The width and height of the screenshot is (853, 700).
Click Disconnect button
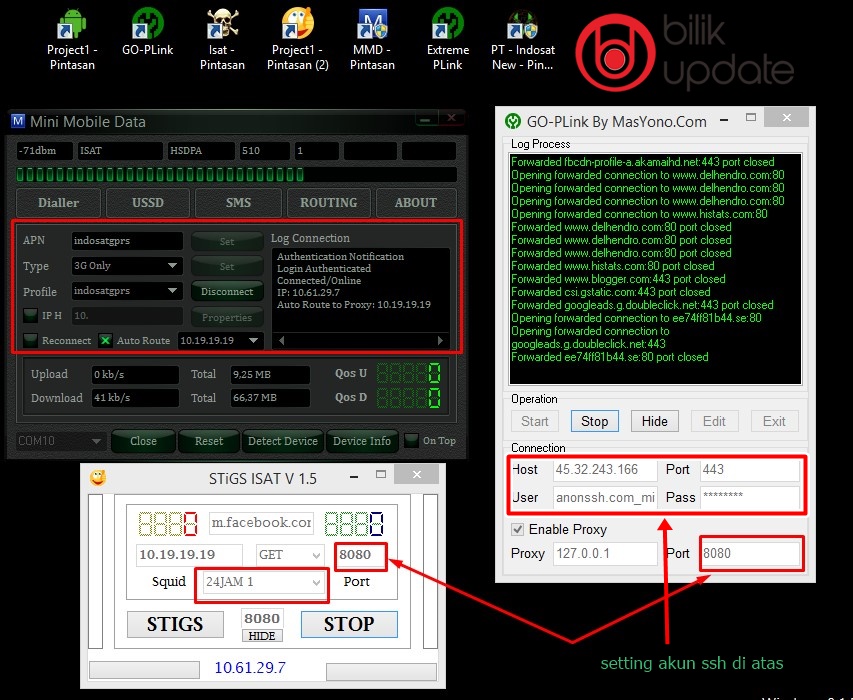[227, 292]
